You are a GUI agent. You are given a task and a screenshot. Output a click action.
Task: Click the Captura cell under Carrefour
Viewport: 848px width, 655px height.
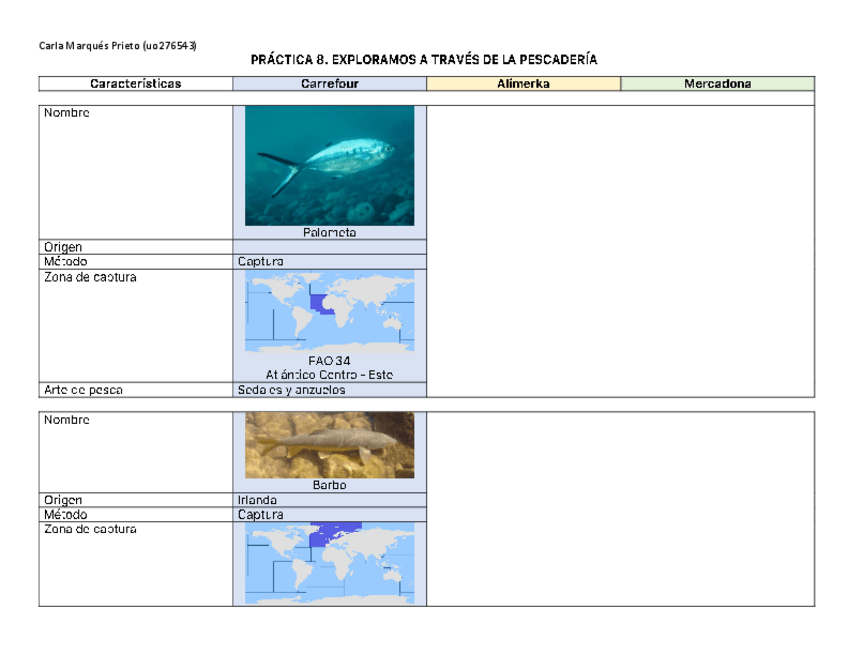pos(259,261)
